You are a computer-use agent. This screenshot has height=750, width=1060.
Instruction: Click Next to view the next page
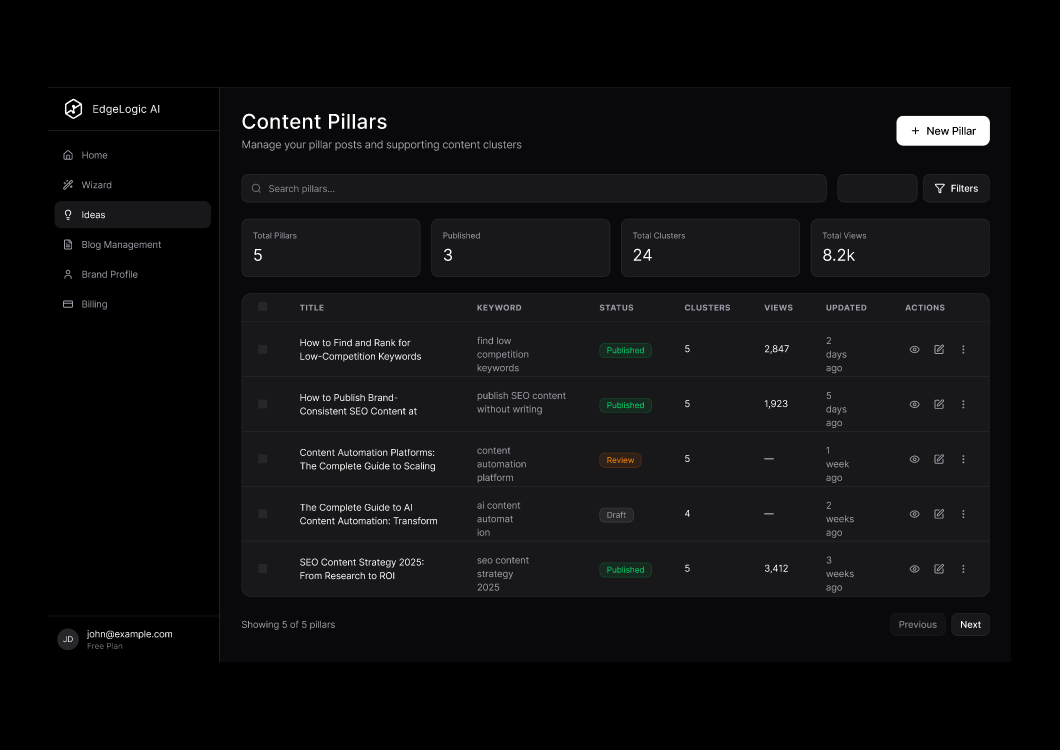969,624
